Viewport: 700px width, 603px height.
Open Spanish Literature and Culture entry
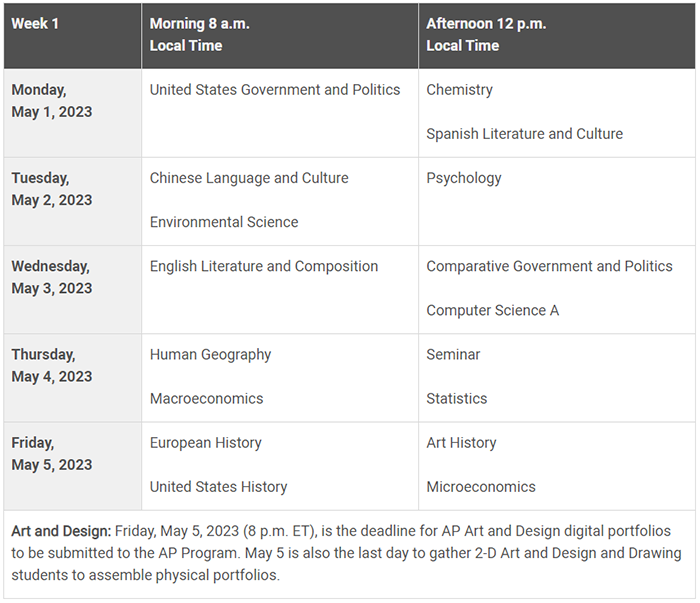point(524,134)
